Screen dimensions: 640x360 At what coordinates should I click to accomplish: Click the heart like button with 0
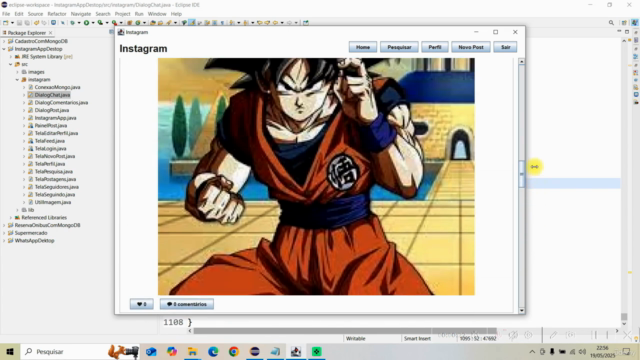click(x=141, y=304)
